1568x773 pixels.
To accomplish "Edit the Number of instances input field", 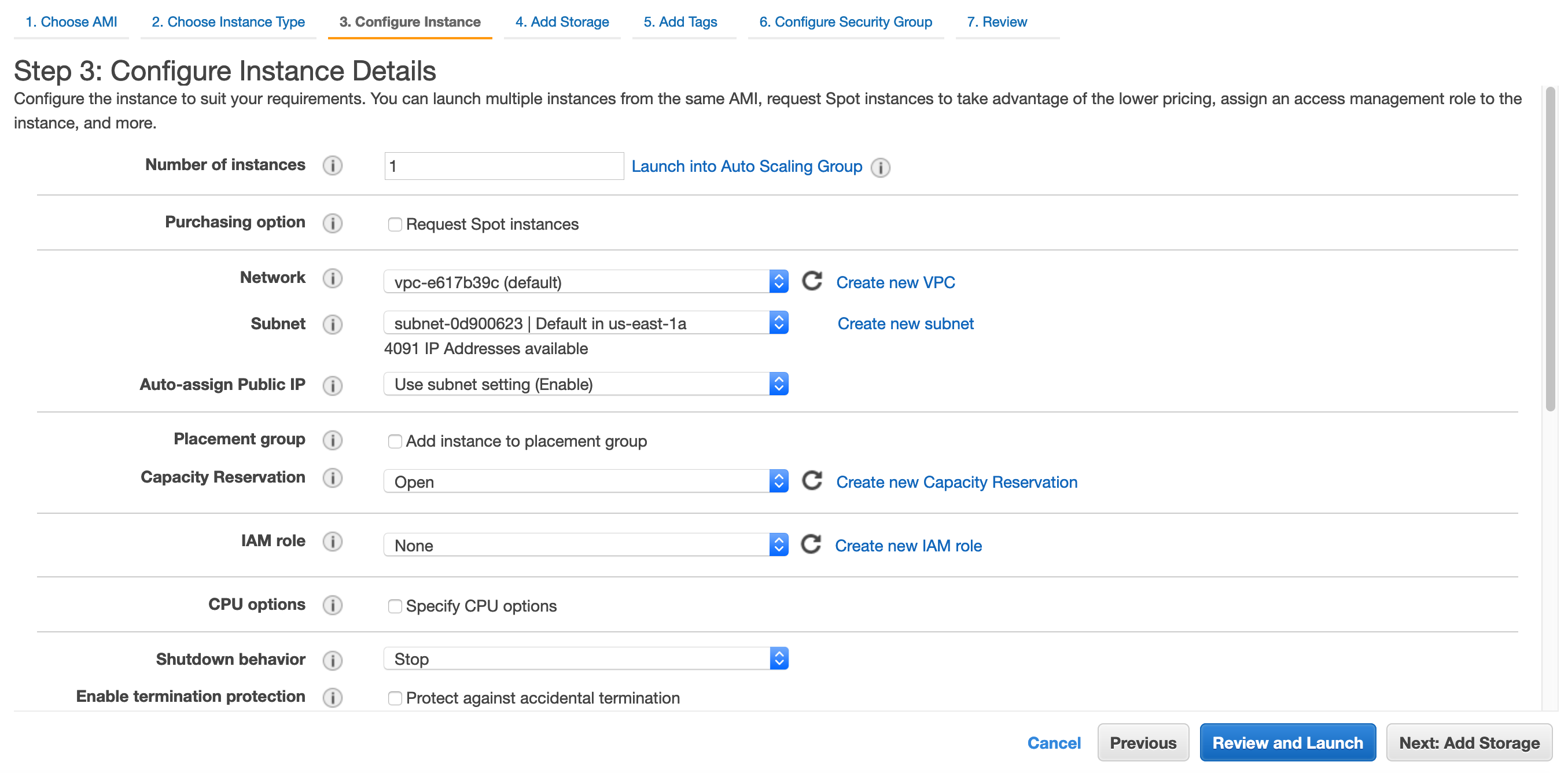I will tap(502, 166).
